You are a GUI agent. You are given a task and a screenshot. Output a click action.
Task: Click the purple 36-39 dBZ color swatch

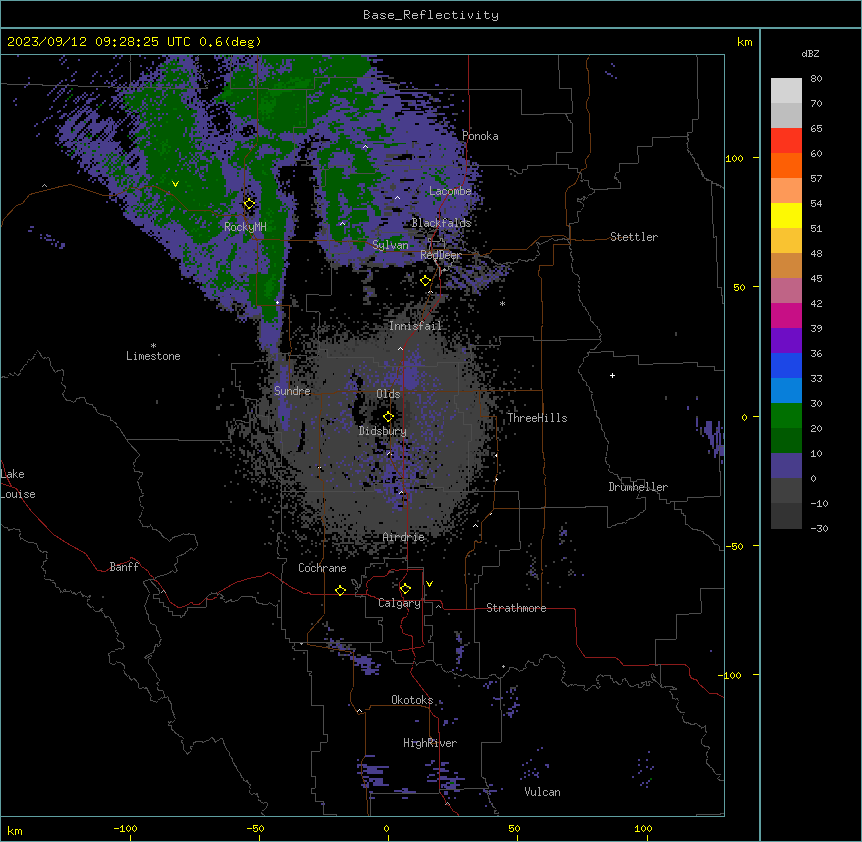click(786, 341)
